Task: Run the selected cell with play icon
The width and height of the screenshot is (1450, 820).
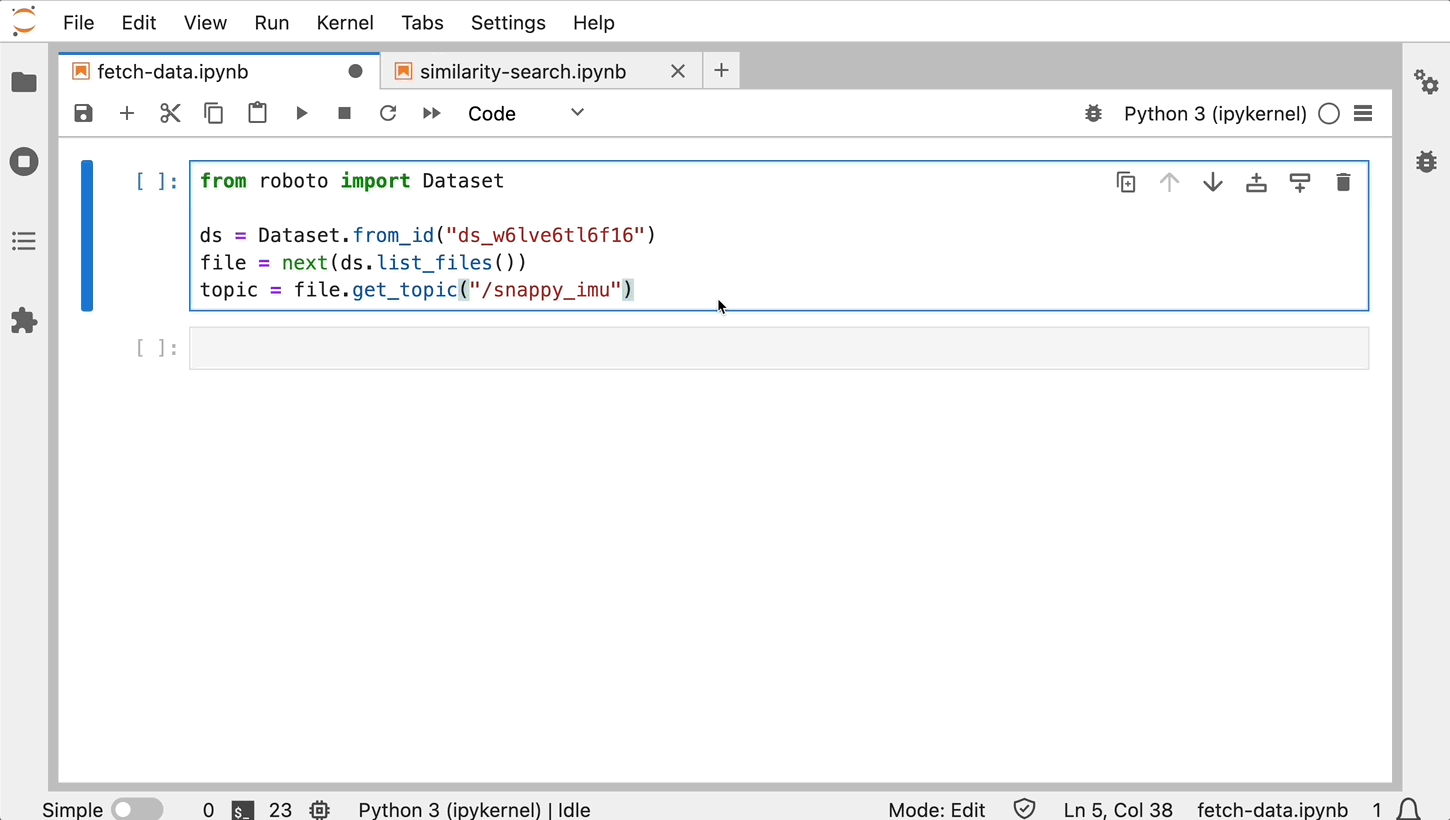Action: click(301, 113)
